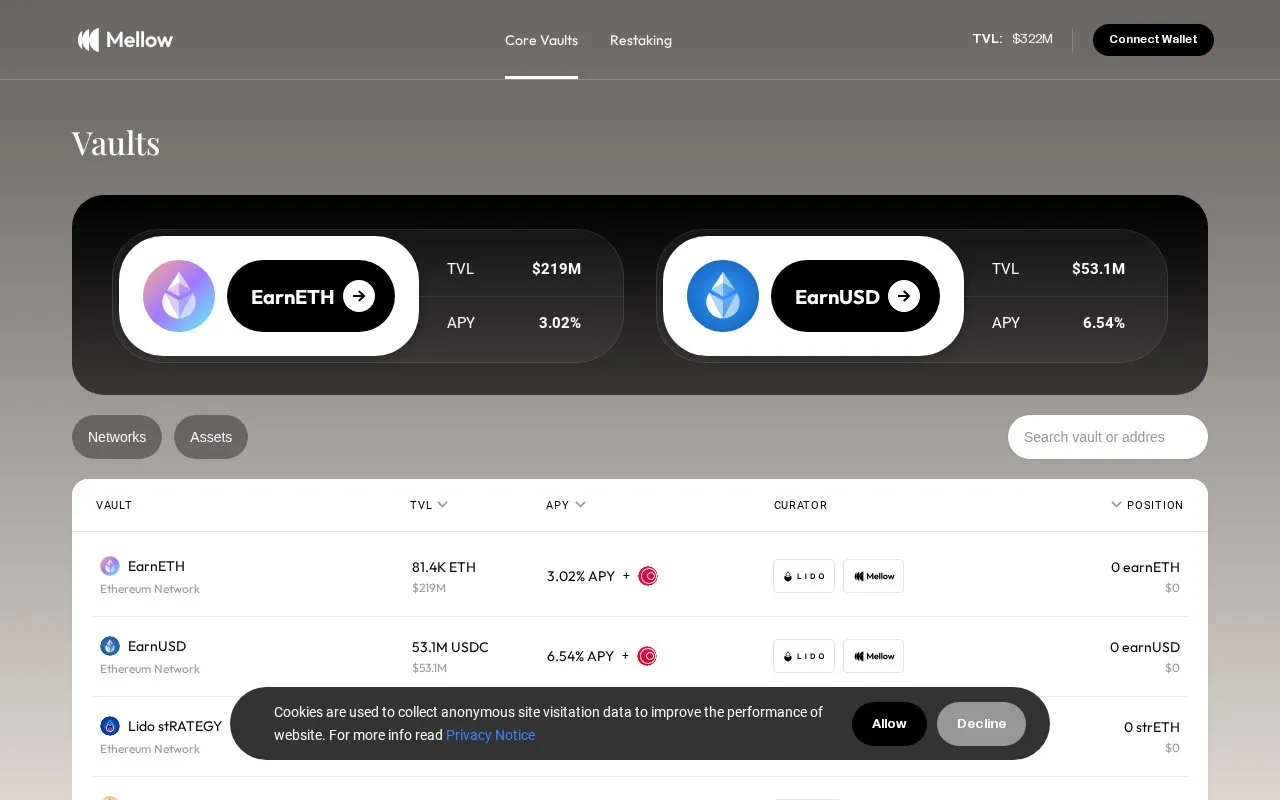Click the arrow icon on EarnETH card

359,296
